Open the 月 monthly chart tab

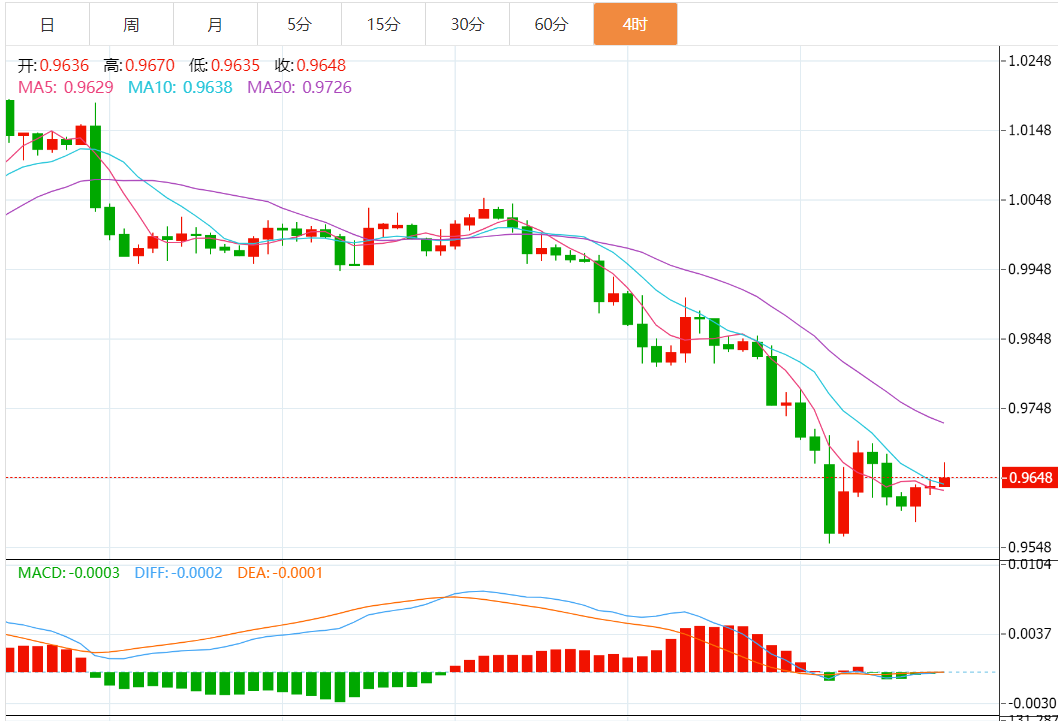click(215, 24)
